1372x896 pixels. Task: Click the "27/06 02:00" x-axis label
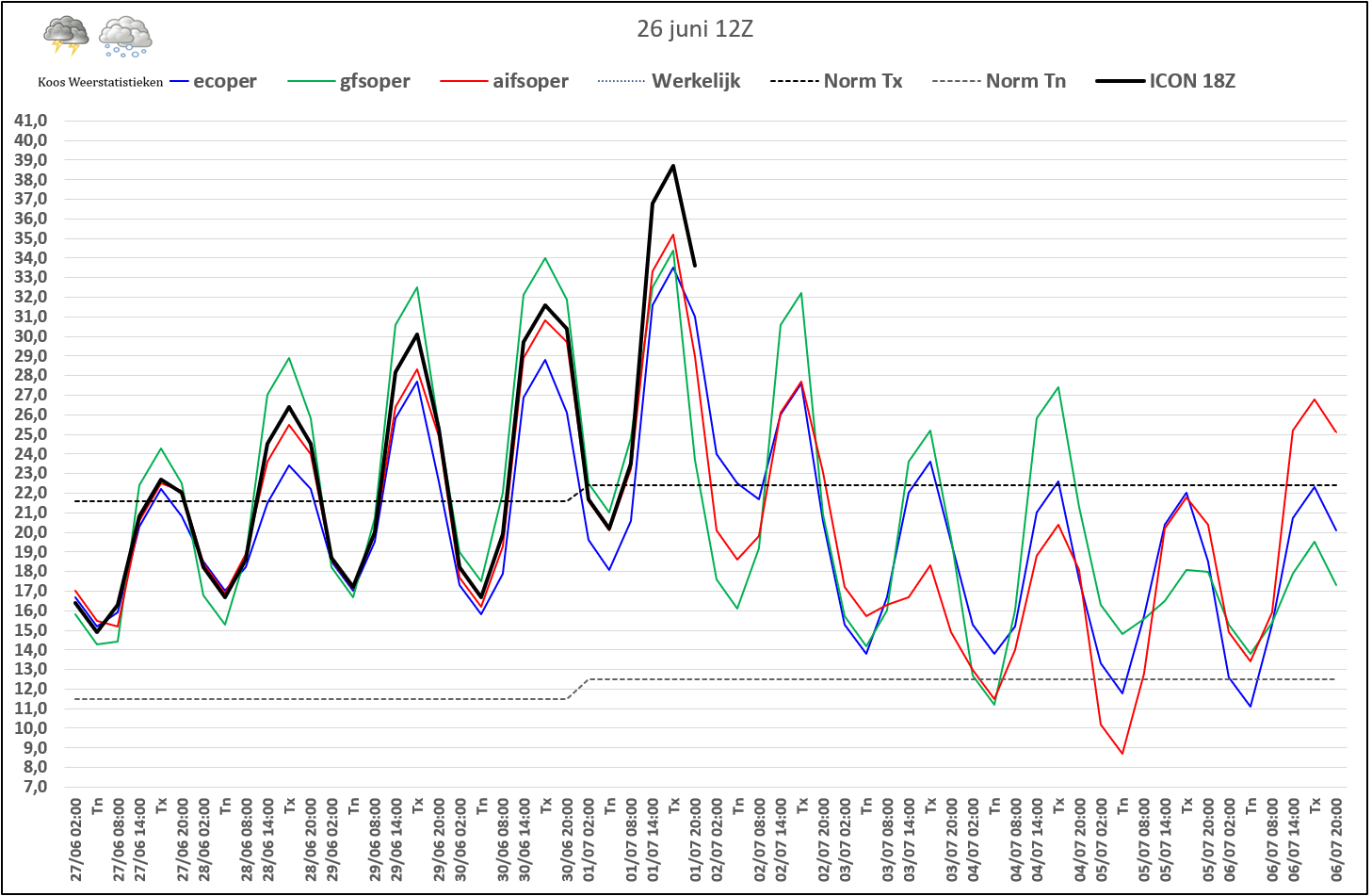coord(76,840)
